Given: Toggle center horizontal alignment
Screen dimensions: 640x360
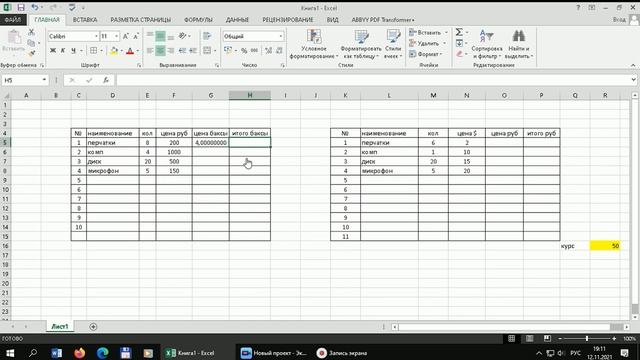Looking at the screenshot, I should click(x=160, y=51).
